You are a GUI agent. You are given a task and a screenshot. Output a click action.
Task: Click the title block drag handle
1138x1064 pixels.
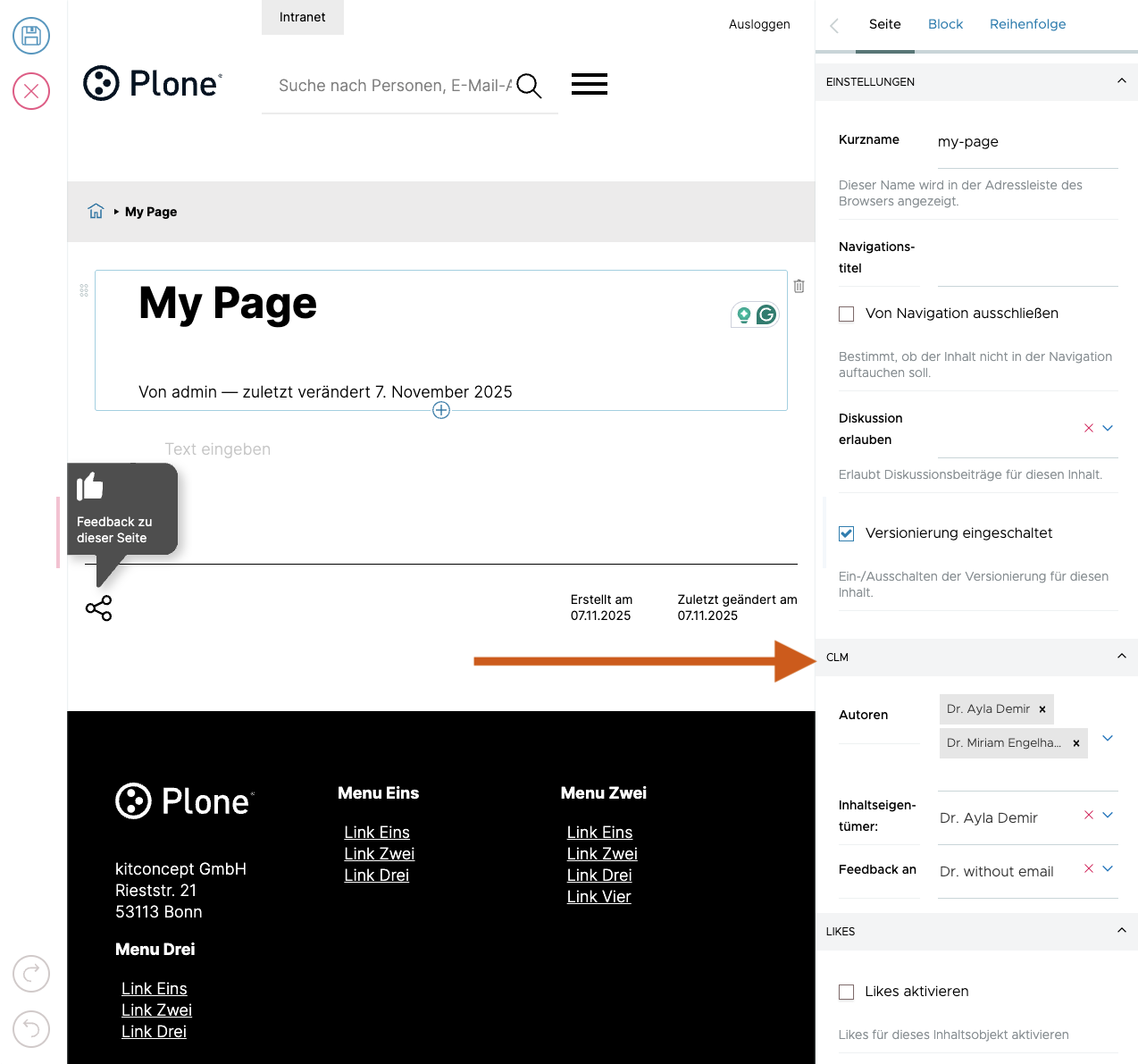coord(84,290)
